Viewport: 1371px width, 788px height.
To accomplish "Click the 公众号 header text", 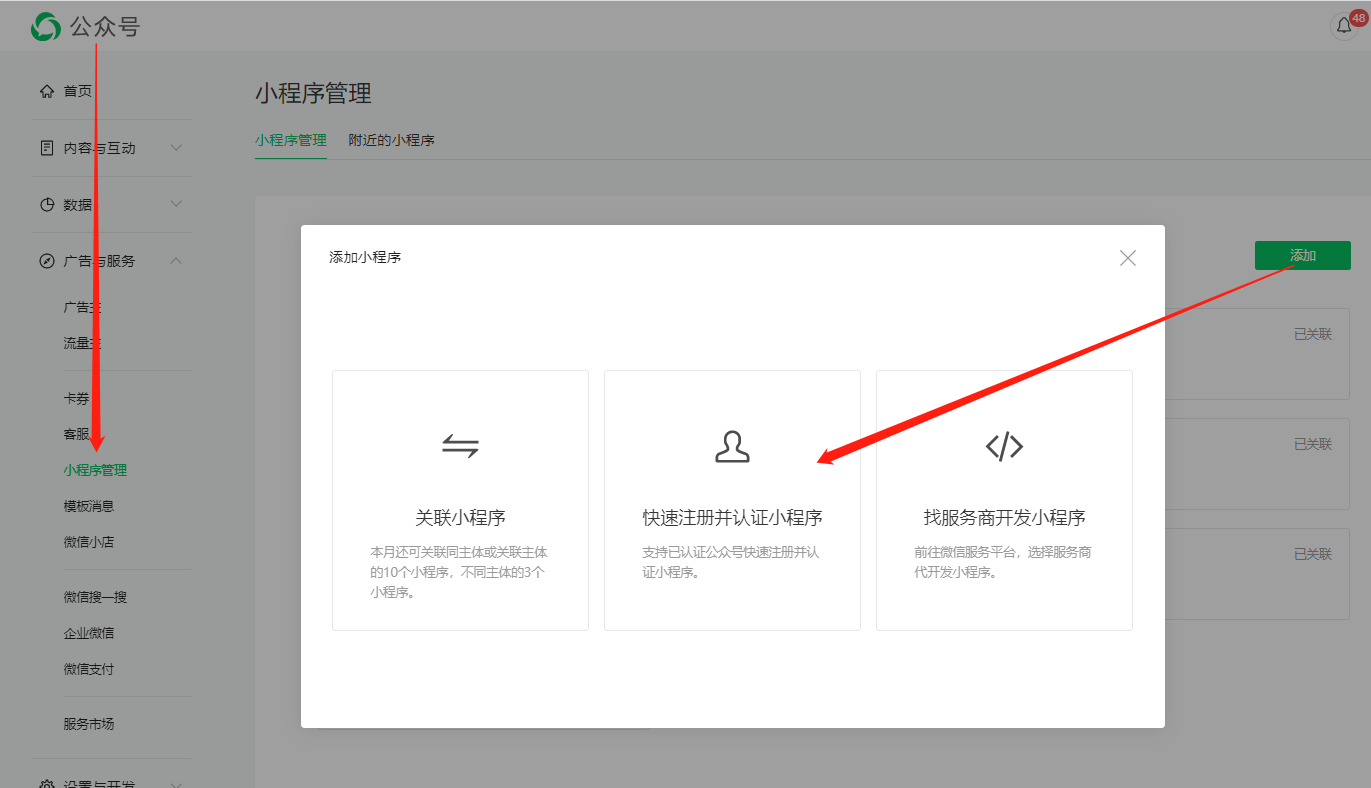I will click(104, 27).
